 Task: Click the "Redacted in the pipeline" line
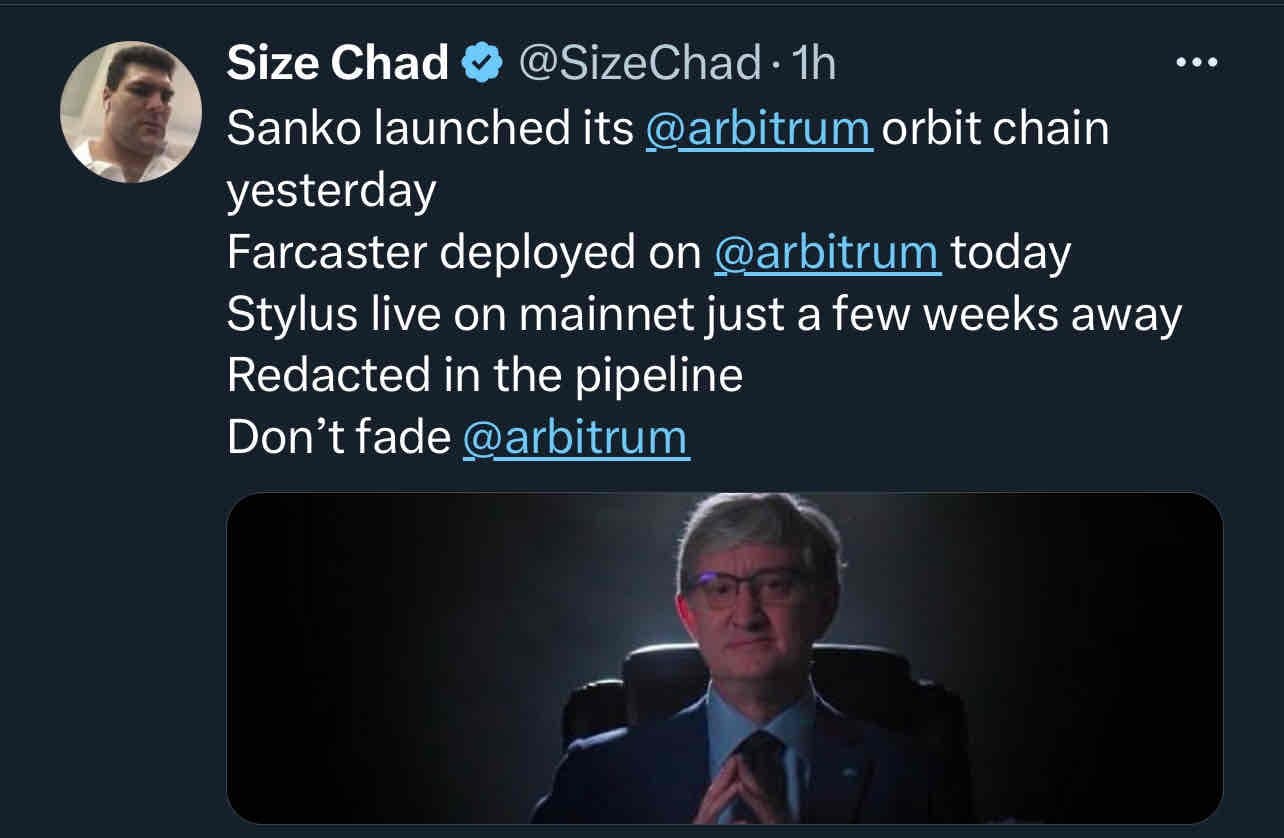pyautogui.click(x=484, y=376)
